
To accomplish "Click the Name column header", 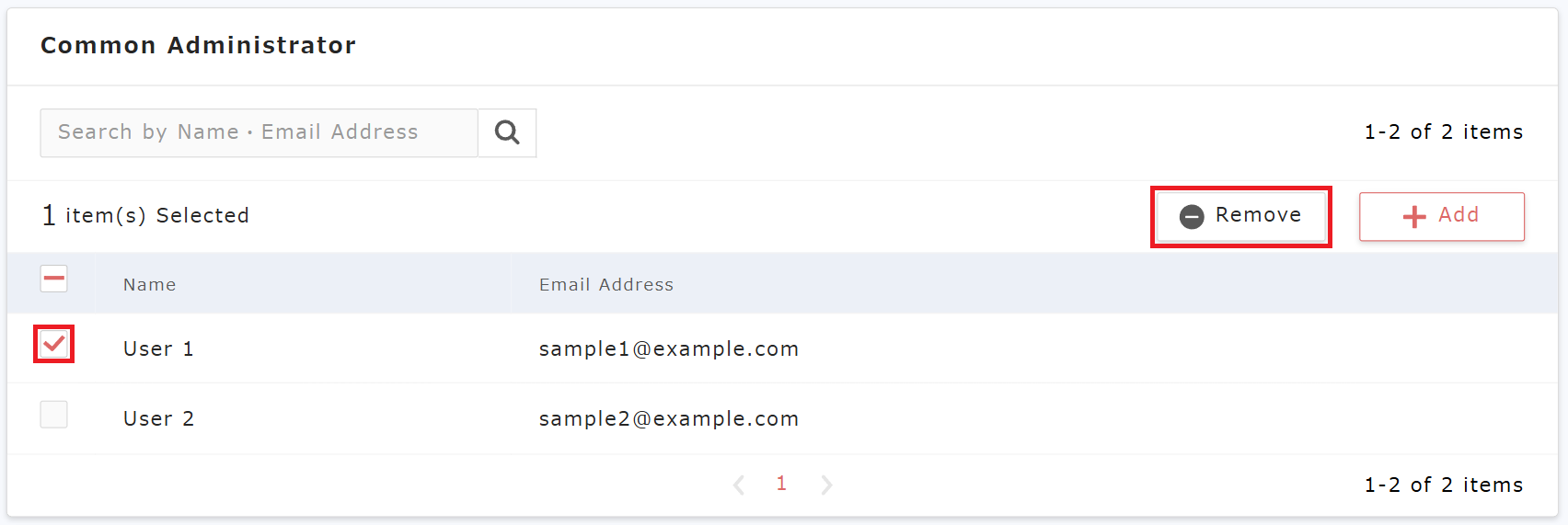I will point(150,285).
